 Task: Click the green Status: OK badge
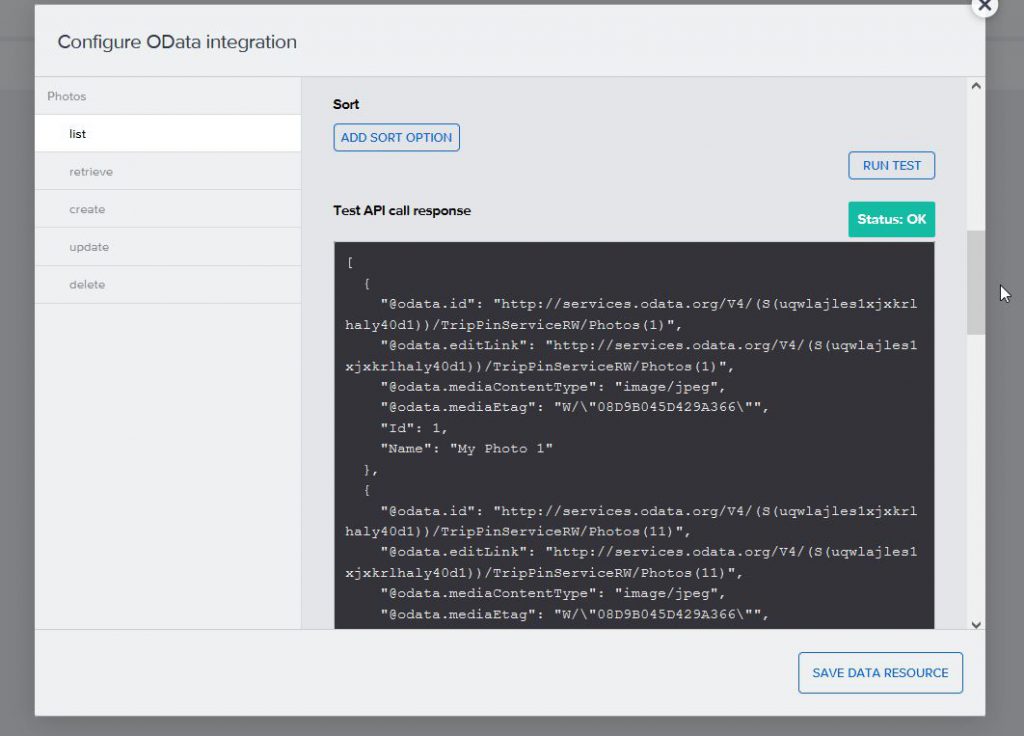pyautogui.click(x=891, y=220)
